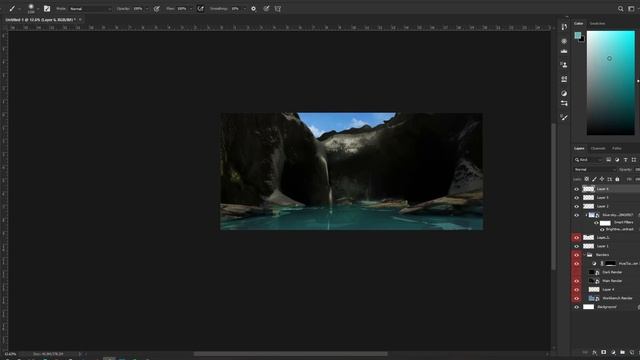Open the Flow slider arrow

pos(191,9)
